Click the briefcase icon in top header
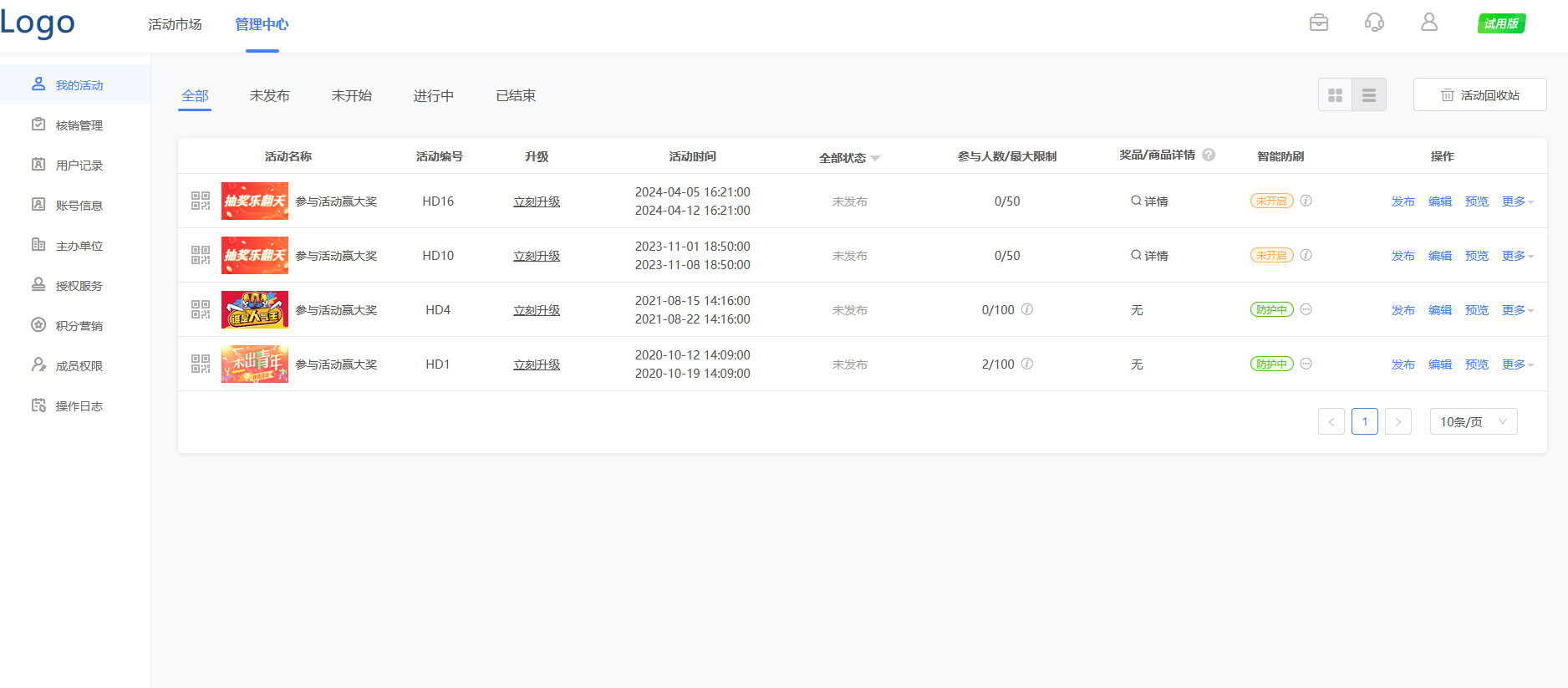 [1319, 23]
